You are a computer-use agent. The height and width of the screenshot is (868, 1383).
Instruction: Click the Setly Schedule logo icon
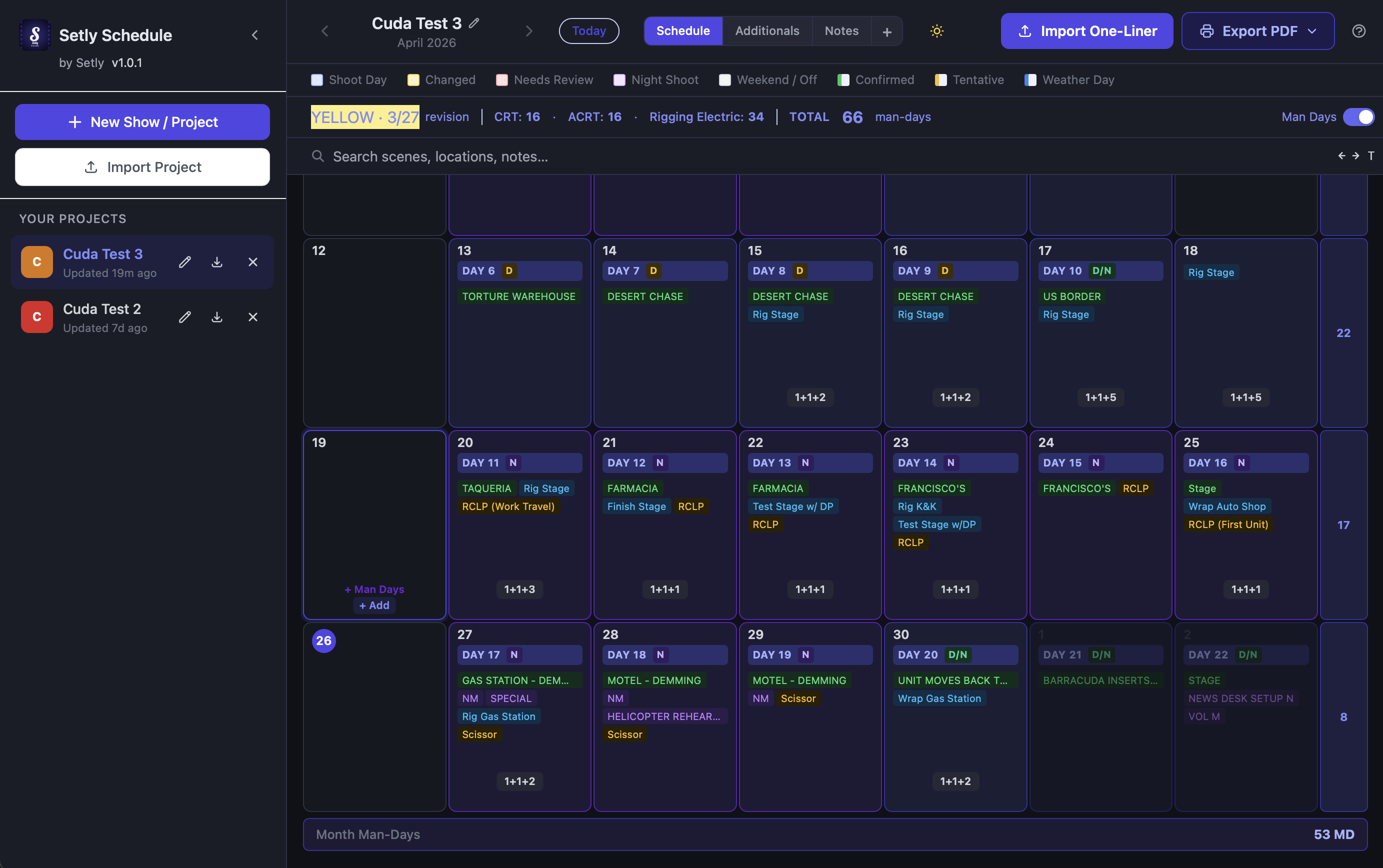(x=34, y=35)
